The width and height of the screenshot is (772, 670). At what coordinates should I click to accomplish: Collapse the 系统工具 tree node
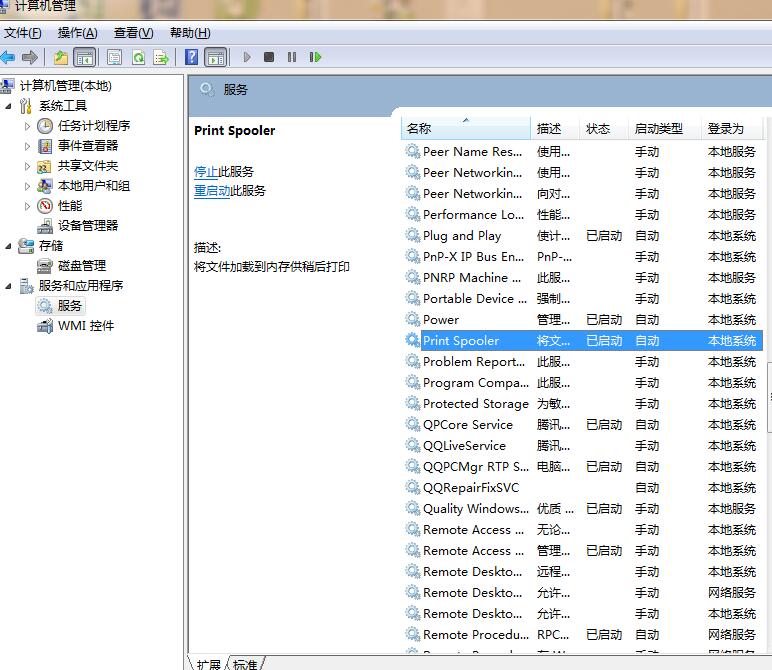(8, 106)
